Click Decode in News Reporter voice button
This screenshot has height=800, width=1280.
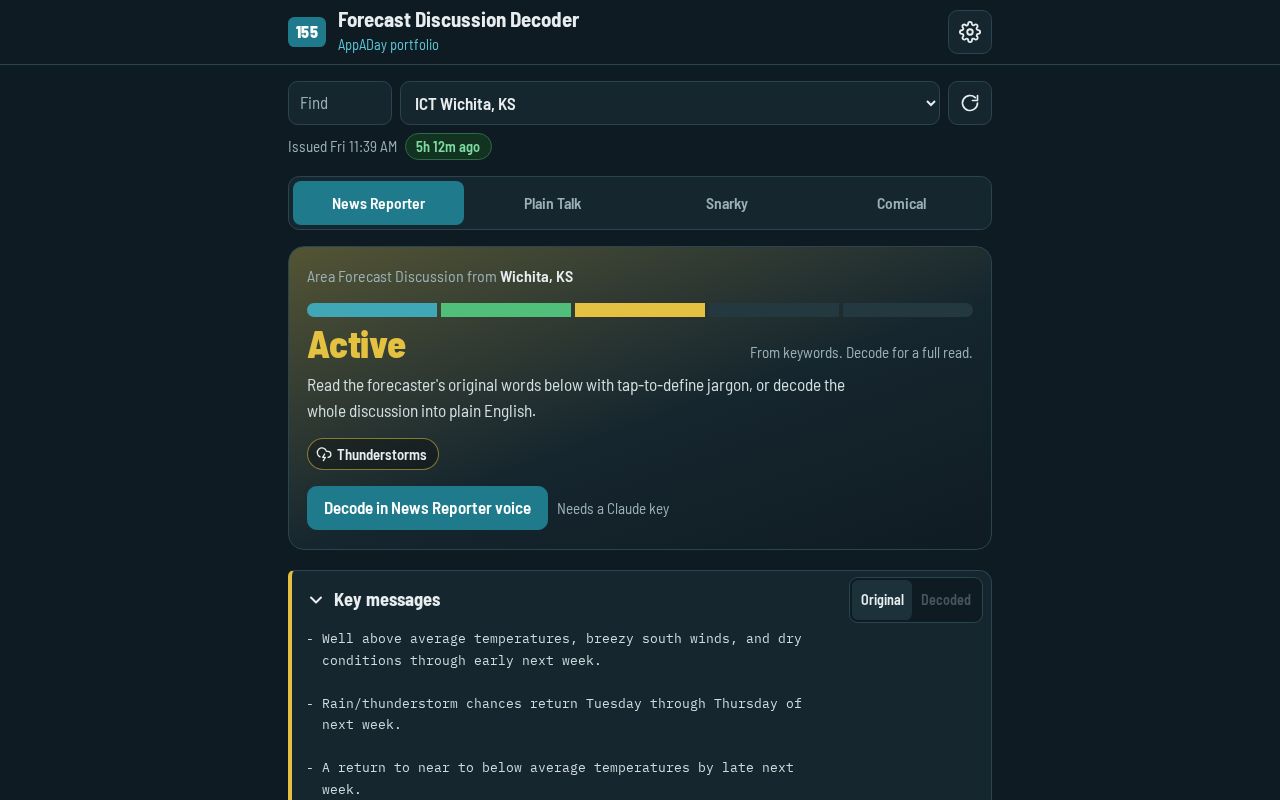[427, 508]
